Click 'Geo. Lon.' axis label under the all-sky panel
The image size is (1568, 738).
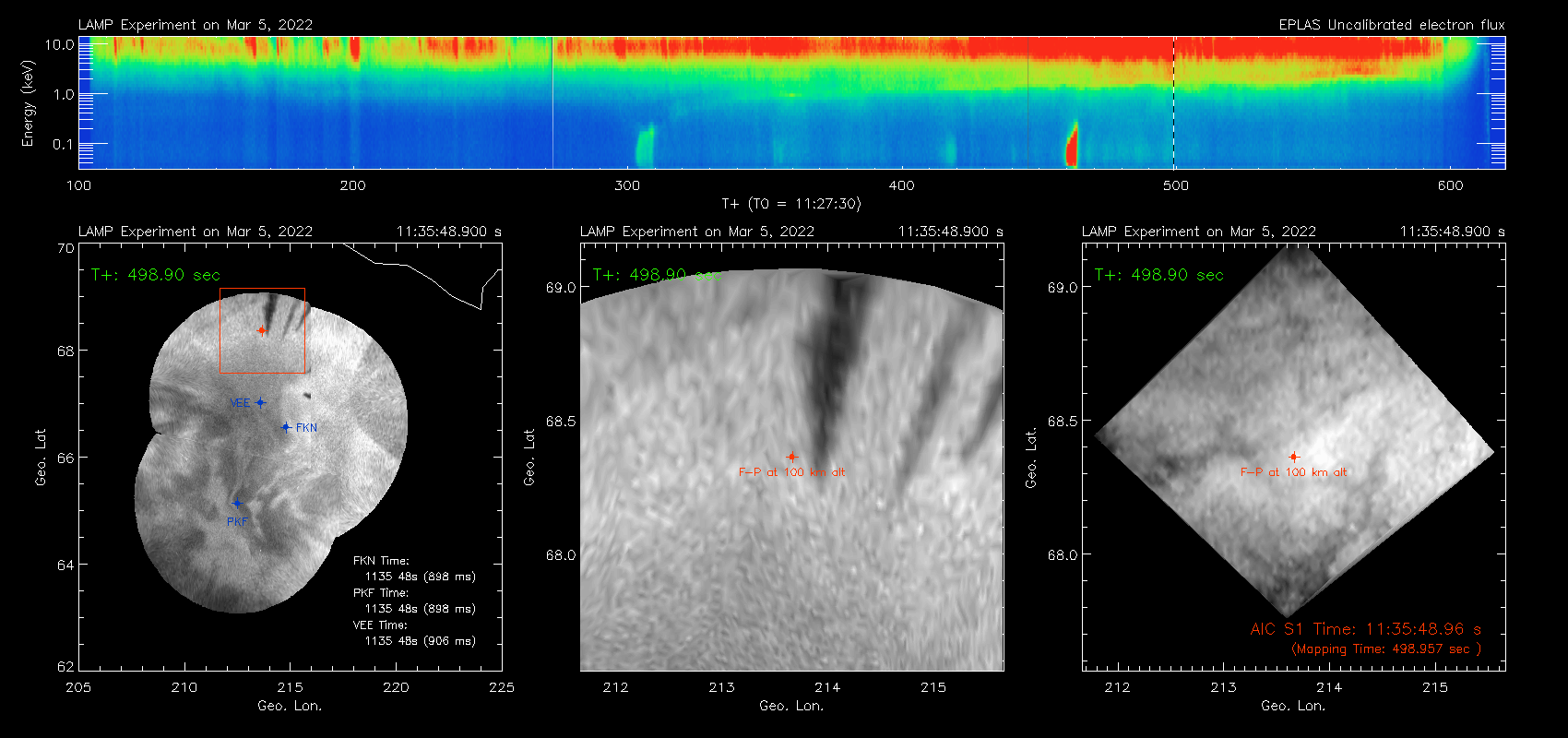point(290,706)
